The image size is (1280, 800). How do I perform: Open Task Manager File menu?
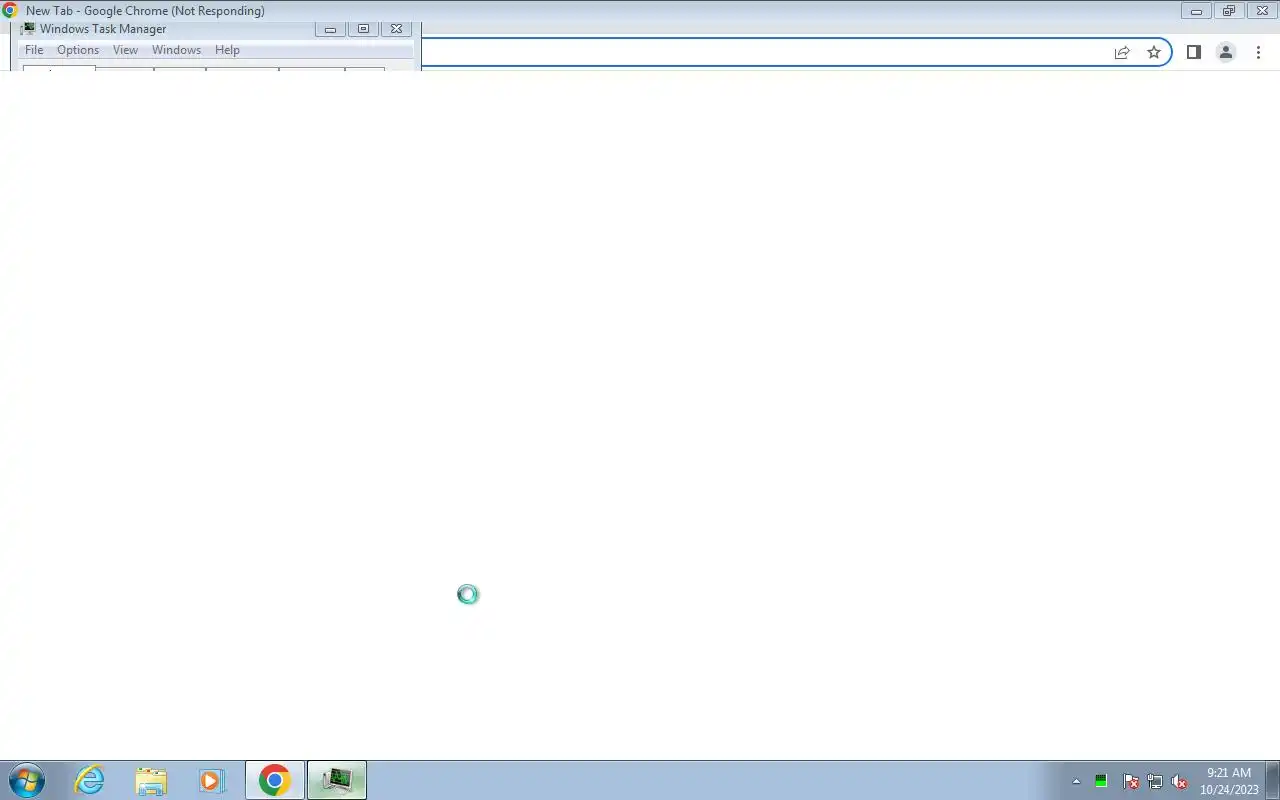point(34,50)
